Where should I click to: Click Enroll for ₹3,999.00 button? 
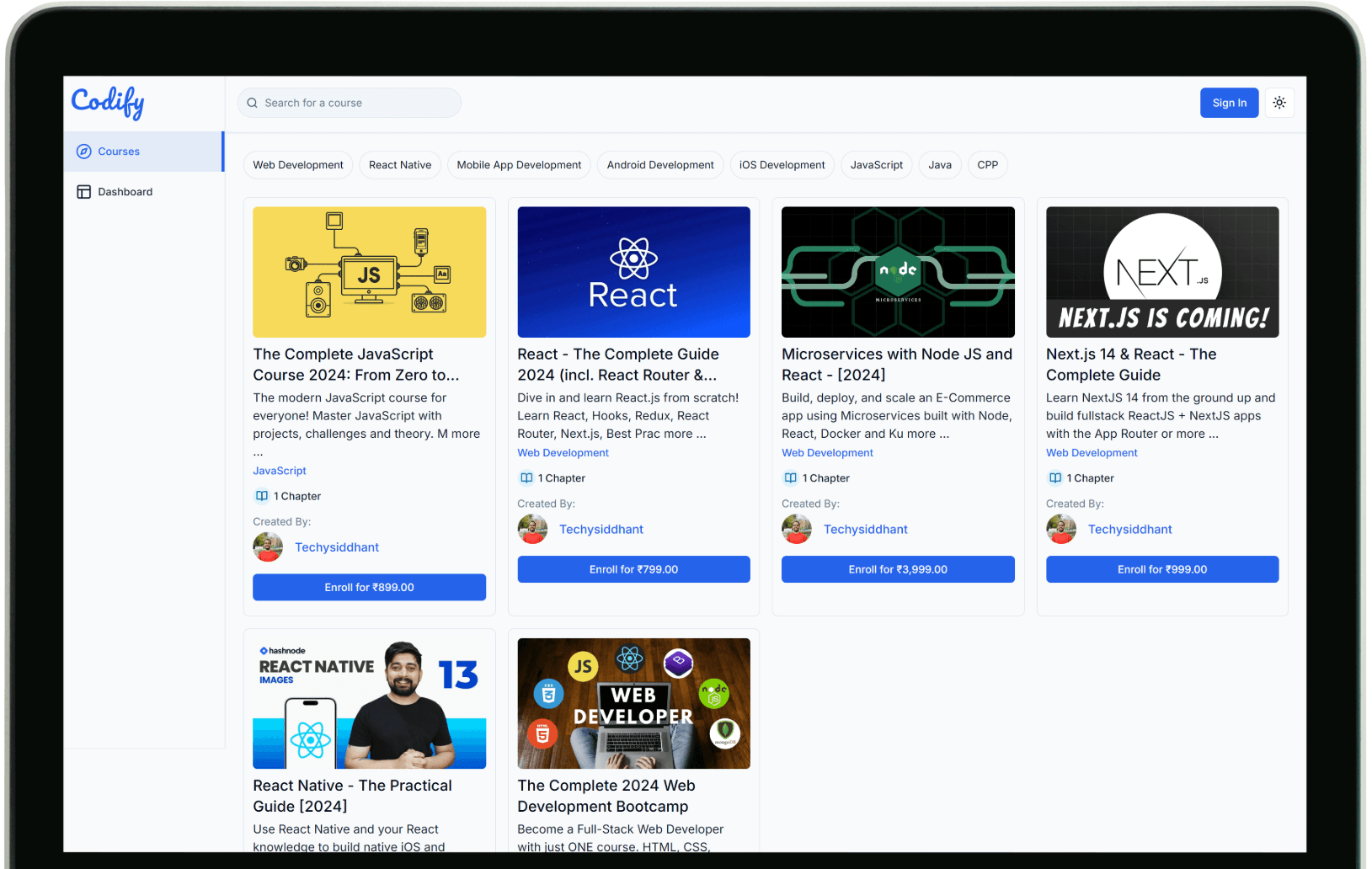[x=898, y=570]
